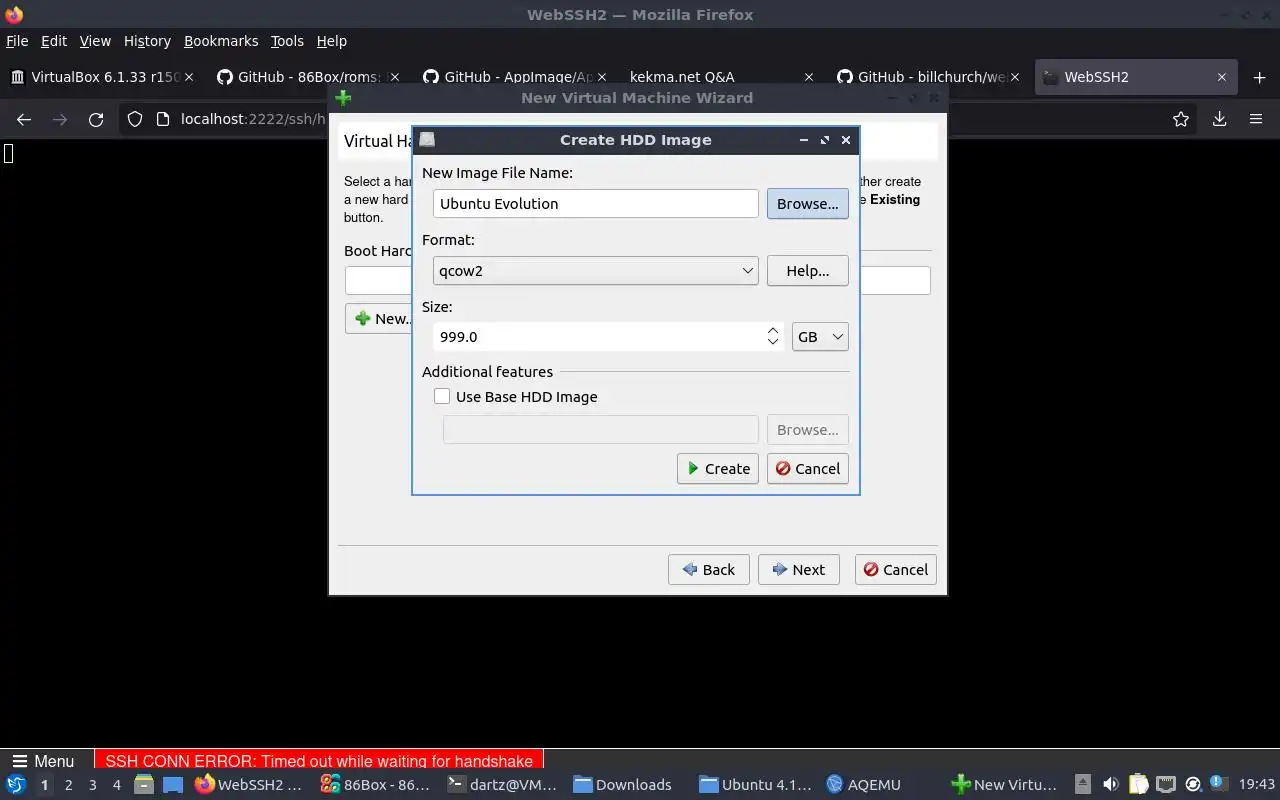Reload the current page

[x=96, y=119]
